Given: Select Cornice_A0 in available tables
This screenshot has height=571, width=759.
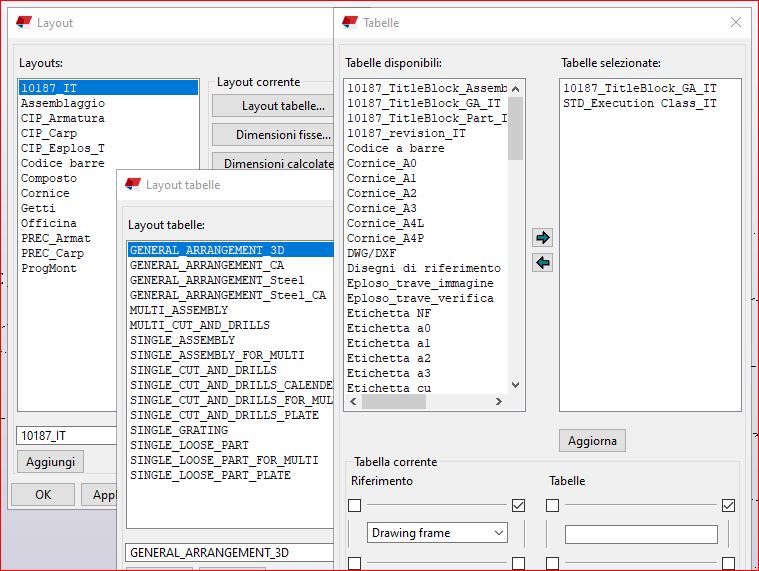Looking at the screenshot, I should pyautogui.click(x=381, y=163).
